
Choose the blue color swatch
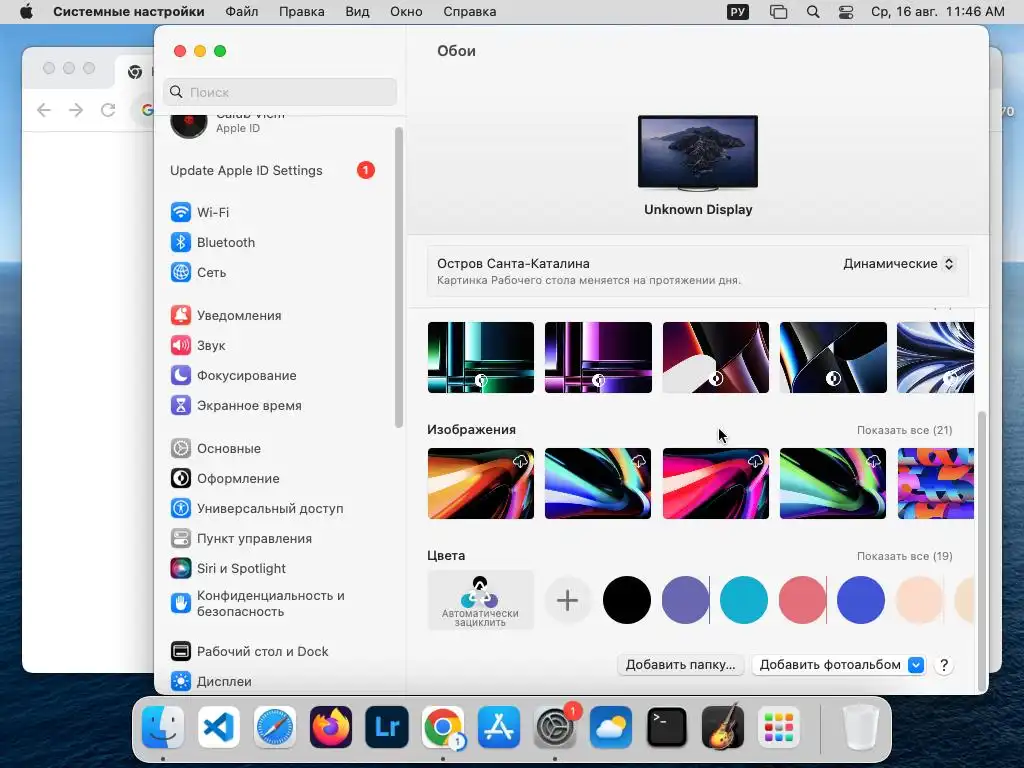pos(861,600)
